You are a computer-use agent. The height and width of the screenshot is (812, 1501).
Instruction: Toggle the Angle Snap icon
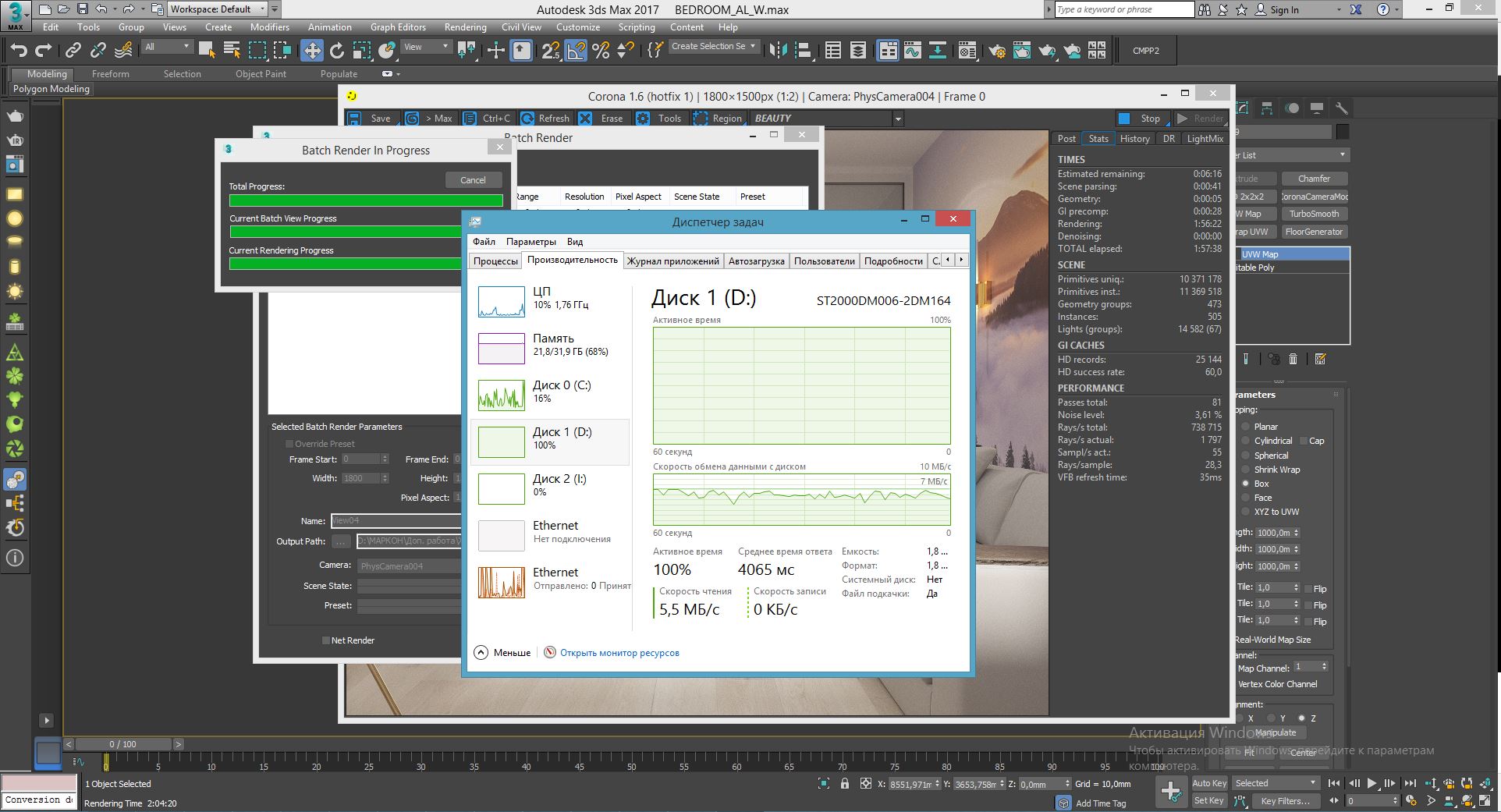click(x=576, y=51)
